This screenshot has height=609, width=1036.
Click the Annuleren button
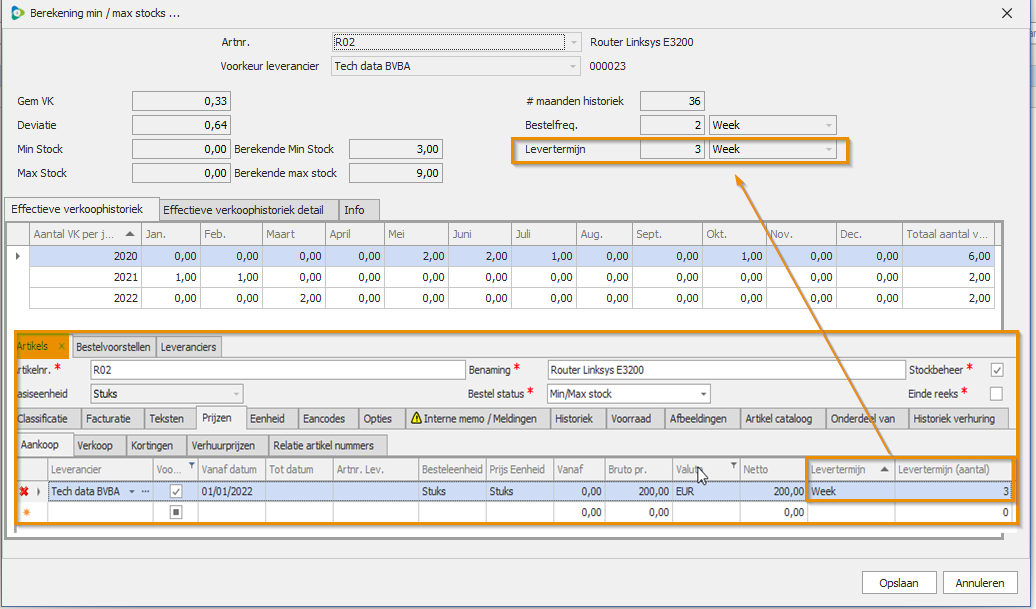coord(979,582)
